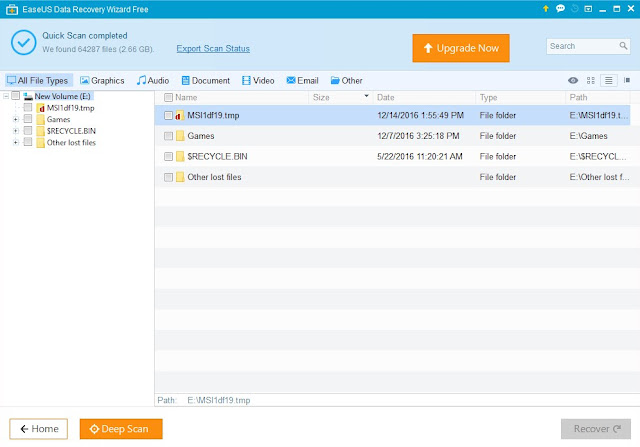
Task: Click the Upgrade Now button
Action: pos(461,48)
